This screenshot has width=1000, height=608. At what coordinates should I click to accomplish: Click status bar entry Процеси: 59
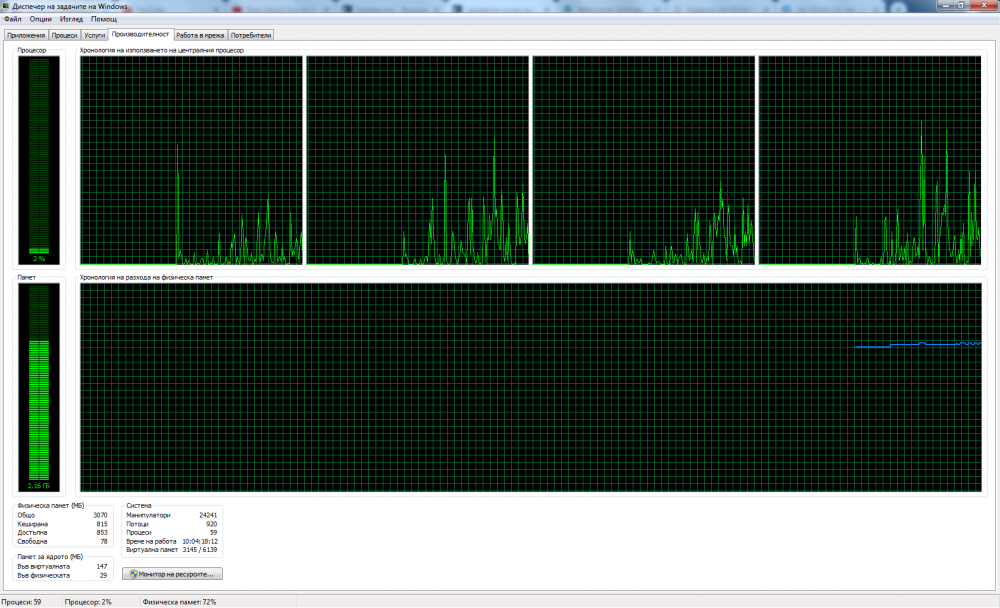click(x=21, y=602)
